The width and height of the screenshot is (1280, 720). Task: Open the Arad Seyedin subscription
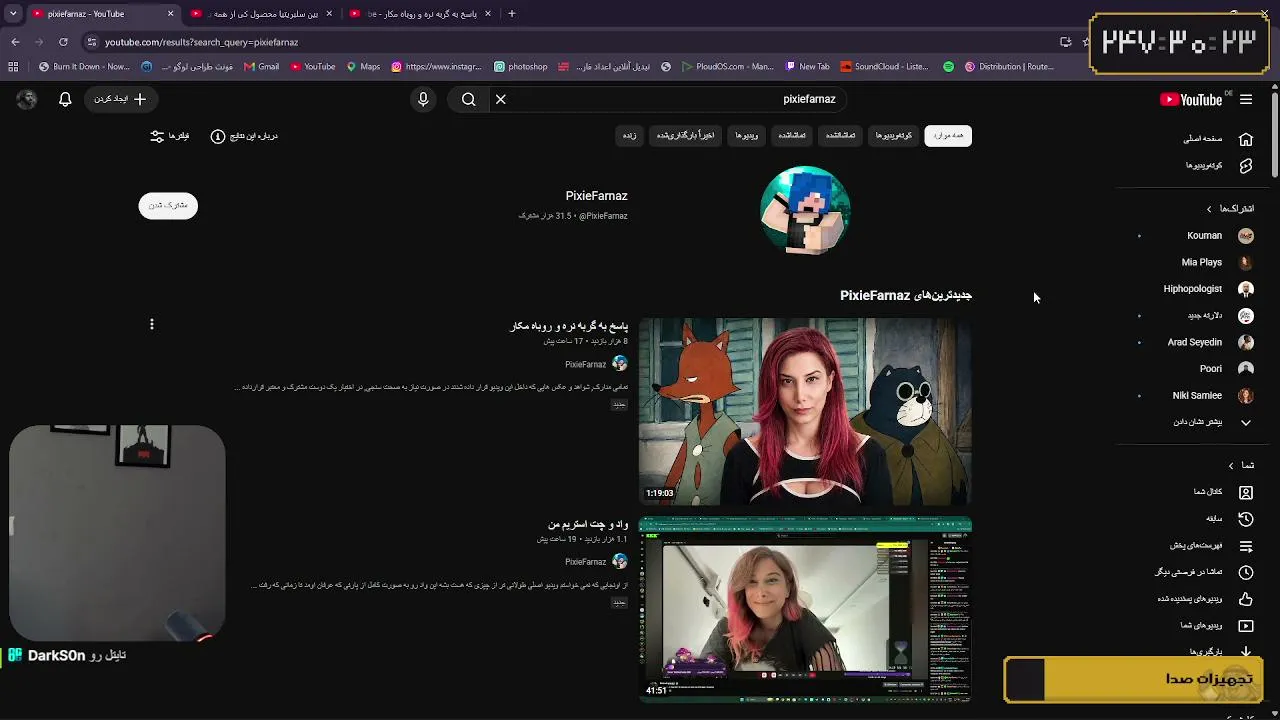(x=1203, y=342)
